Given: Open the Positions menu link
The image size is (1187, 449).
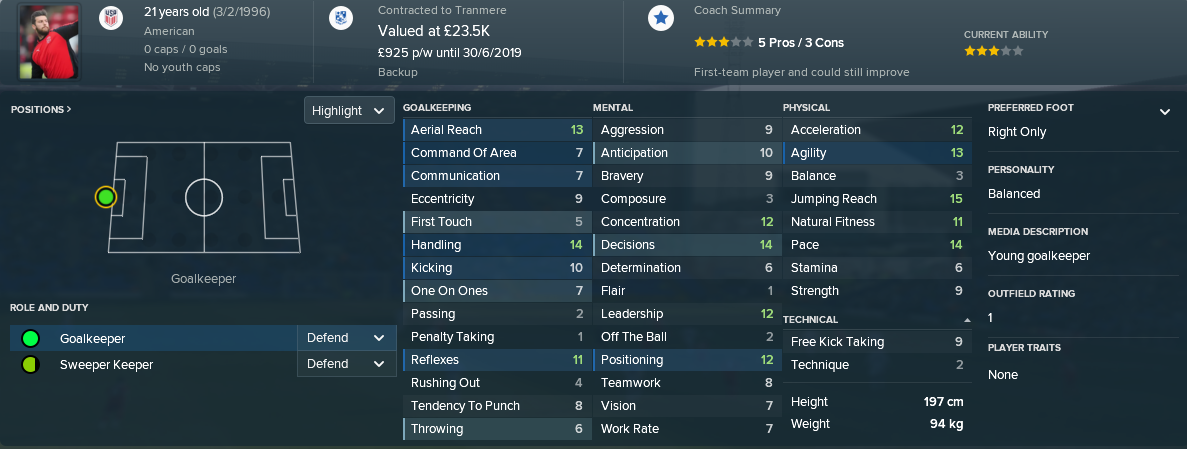Looking at the screenshot, I should tap(41, 109).
